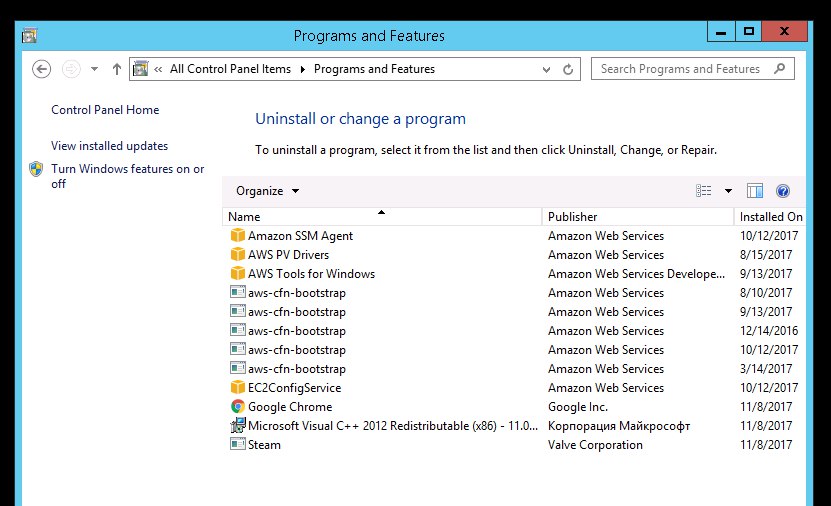The width and height of the screenshot is (831, 506).
Task: Go up one level with the Up arrow
Action: [117, 69]
